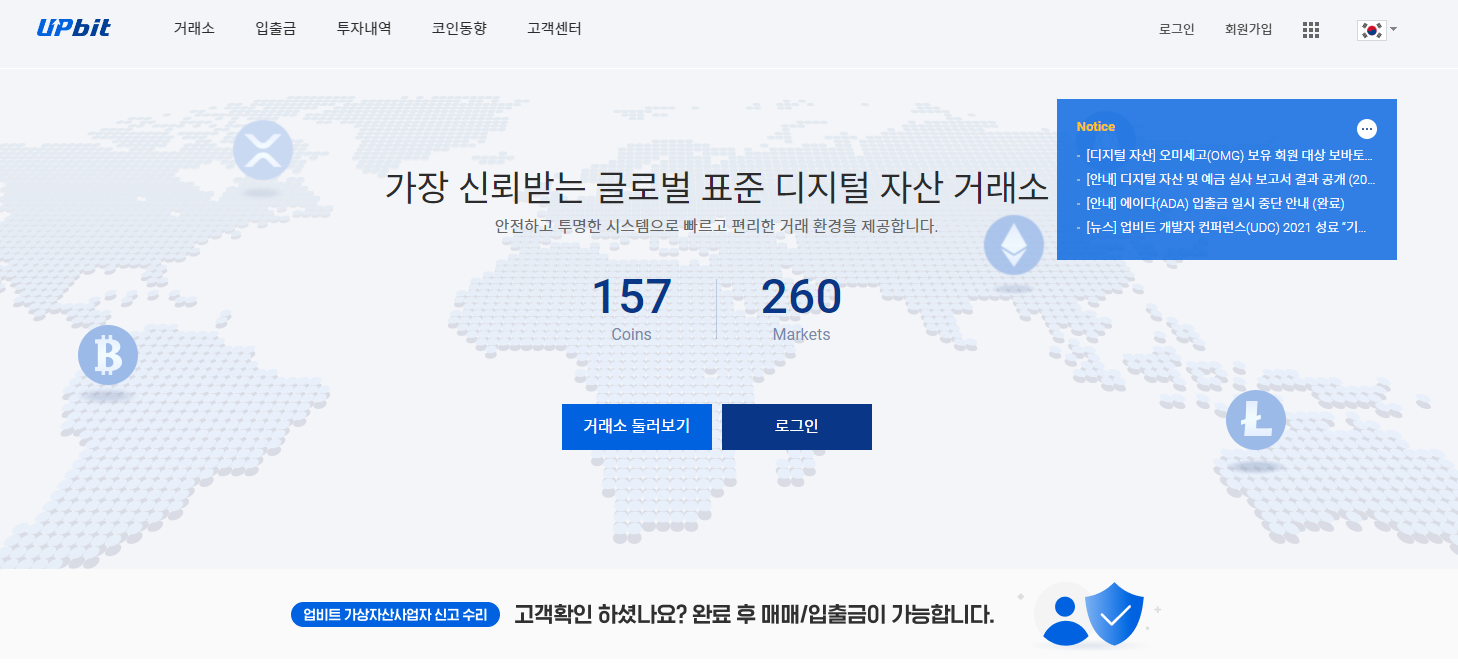
Task: Click the Bitcoin coin icon
Action: 107,355
